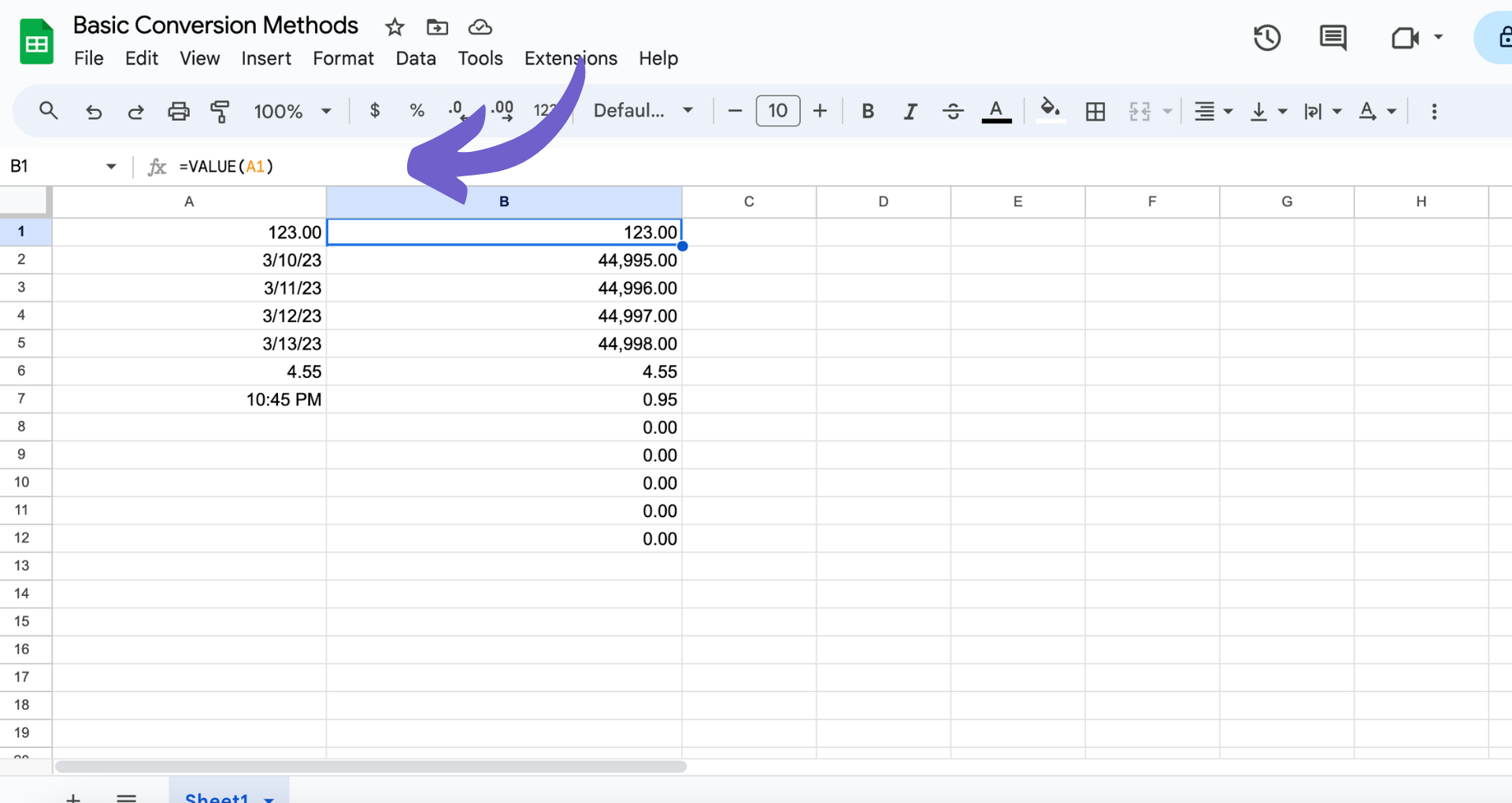Image resolution: width=1512 pixels, height=803 pixels.
Task: Expand the Meet camera dropdown arrow
Action: 1438,37
